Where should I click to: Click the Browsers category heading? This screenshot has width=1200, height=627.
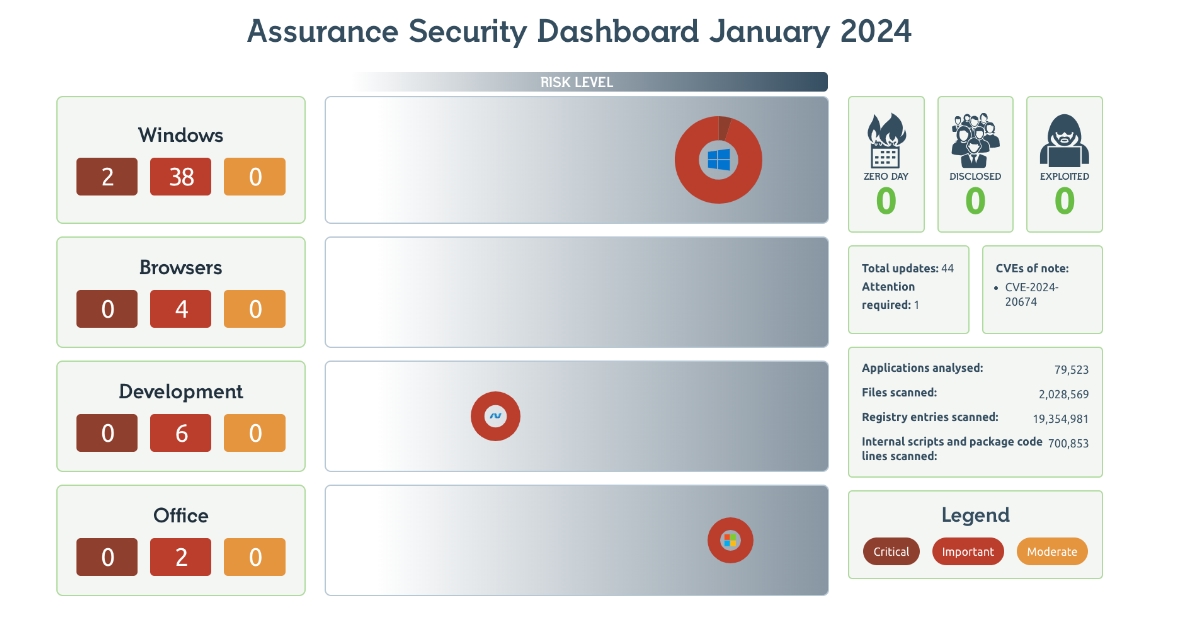pyautogui.click(x=181, y=268)
